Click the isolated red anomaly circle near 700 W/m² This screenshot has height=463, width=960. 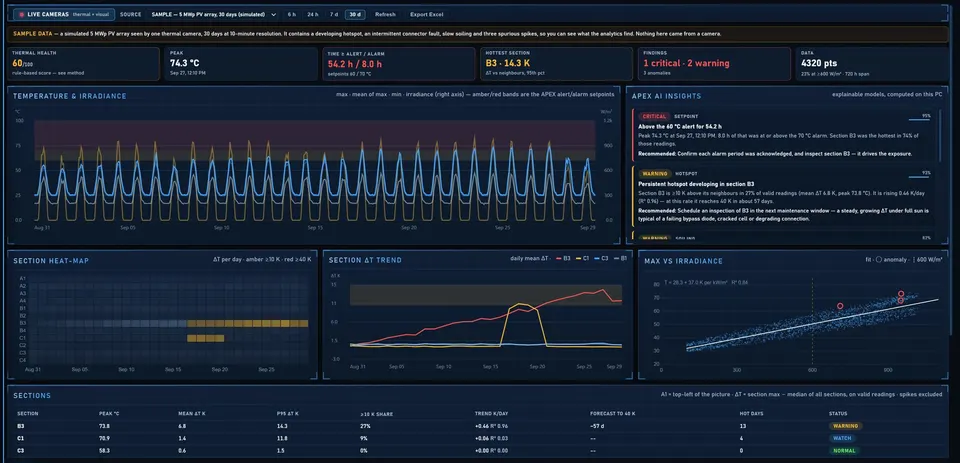(840, 306)
